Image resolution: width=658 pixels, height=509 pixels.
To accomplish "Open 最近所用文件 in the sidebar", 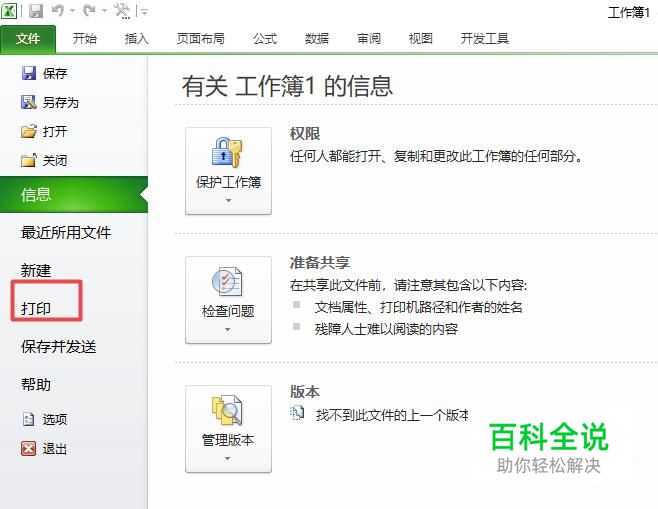I will point(66,232).
